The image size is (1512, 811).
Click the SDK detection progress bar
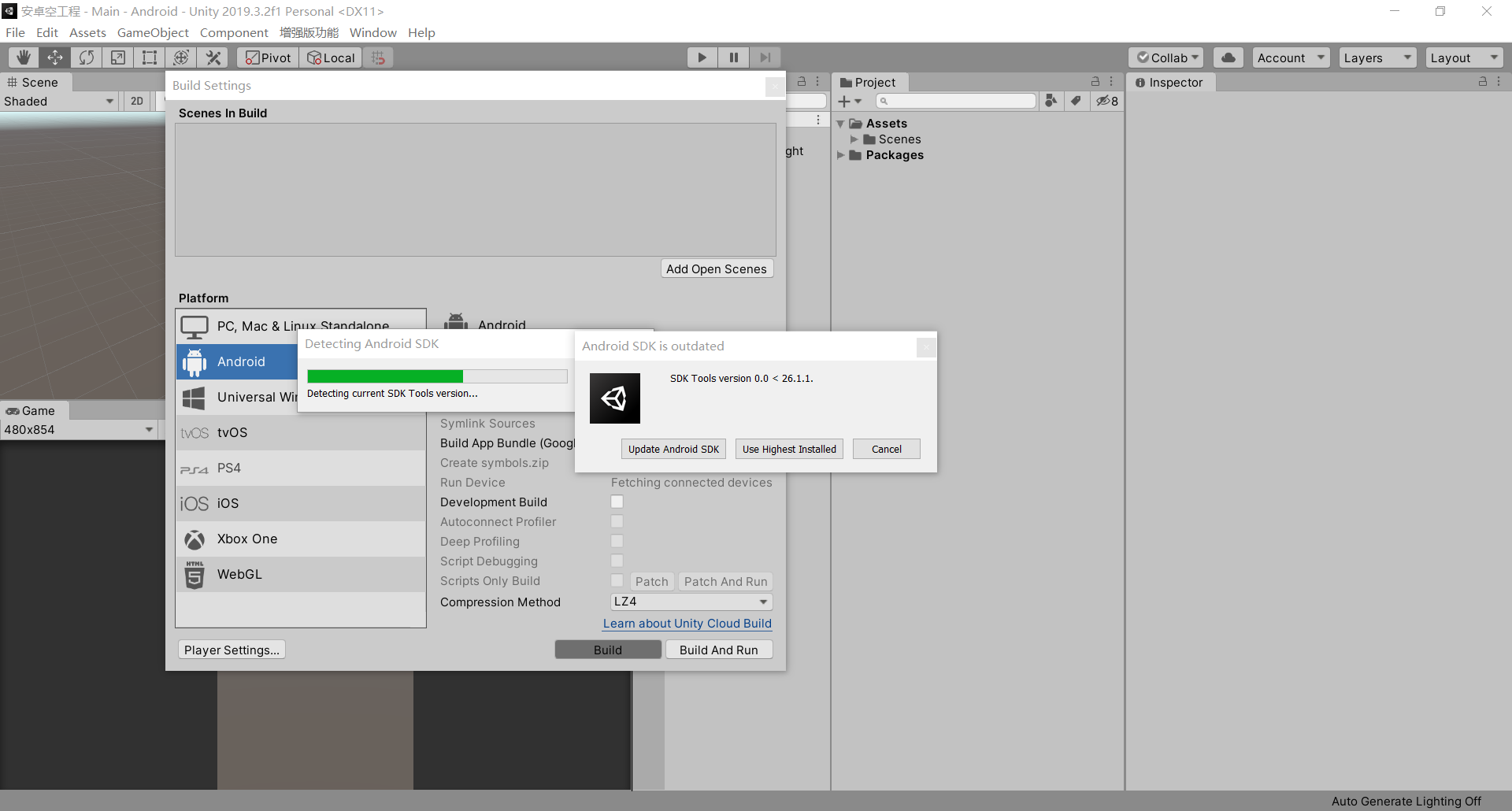437,376
